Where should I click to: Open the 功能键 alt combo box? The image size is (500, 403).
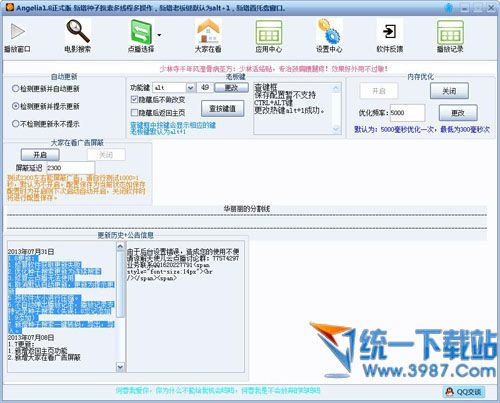pyautogui.click(x=173, y=88)
